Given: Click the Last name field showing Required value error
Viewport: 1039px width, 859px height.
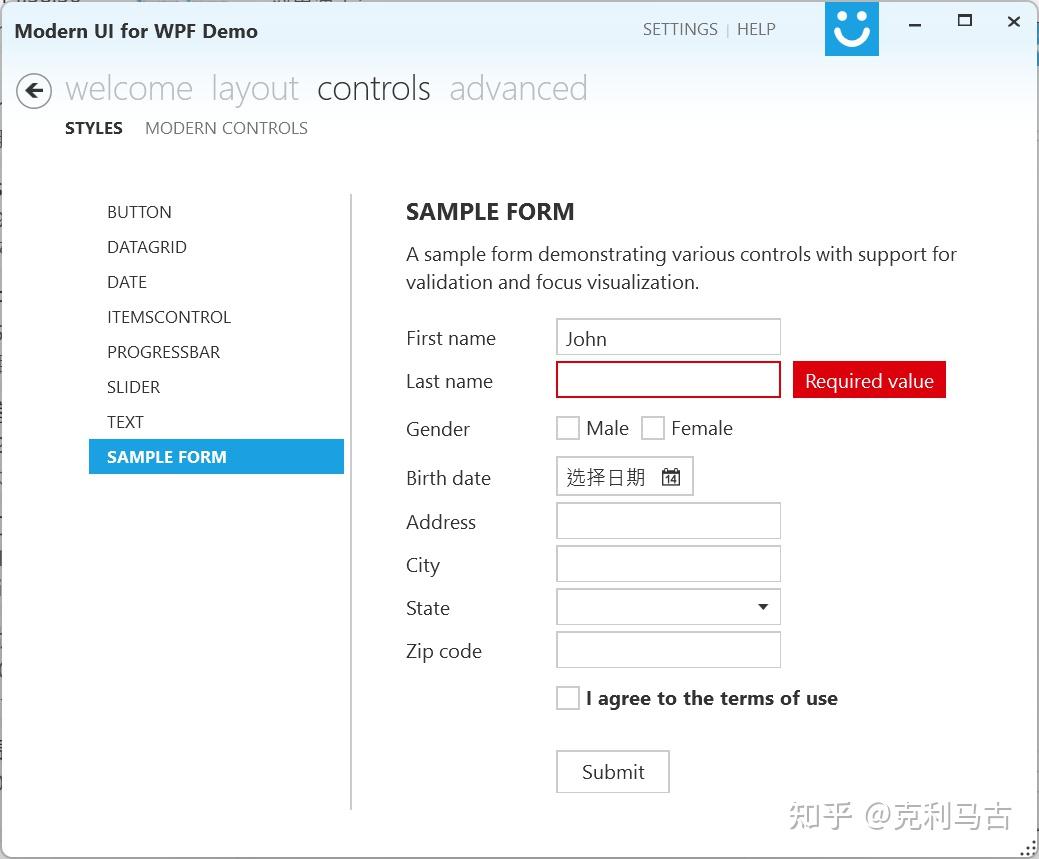Looking at the screenshot, I should (x=667, y=379).
